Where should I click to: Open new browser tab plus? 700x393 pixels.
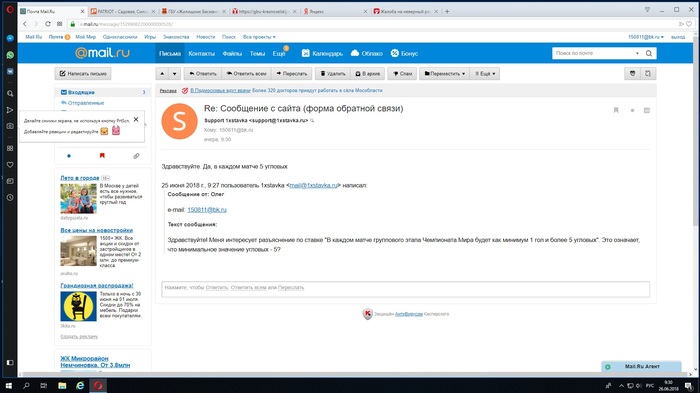(447, 12)
